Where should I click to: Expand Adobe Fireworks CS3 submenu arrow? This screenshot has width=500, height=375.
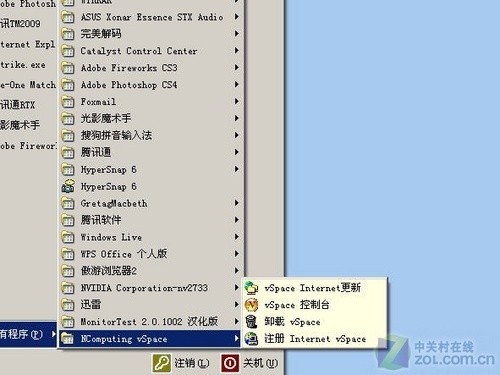coord(236,67)
